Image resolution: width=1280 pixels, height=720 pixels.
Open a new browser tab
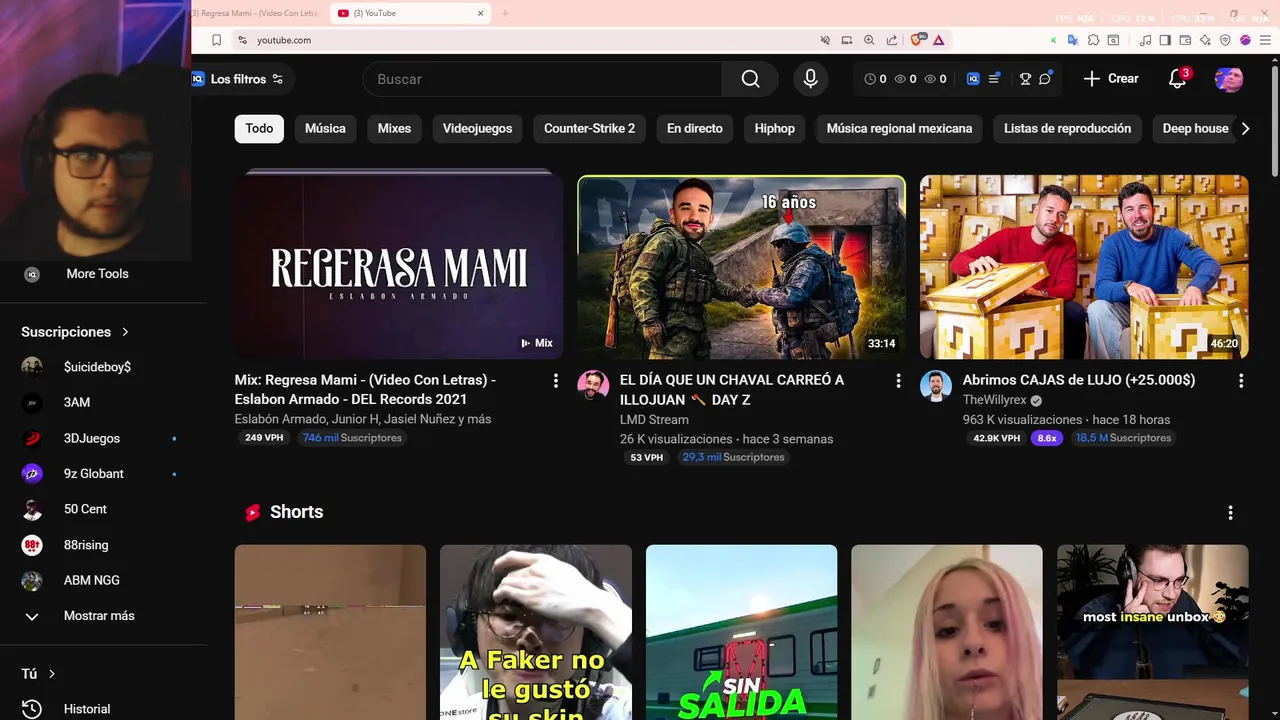(505, 13)
